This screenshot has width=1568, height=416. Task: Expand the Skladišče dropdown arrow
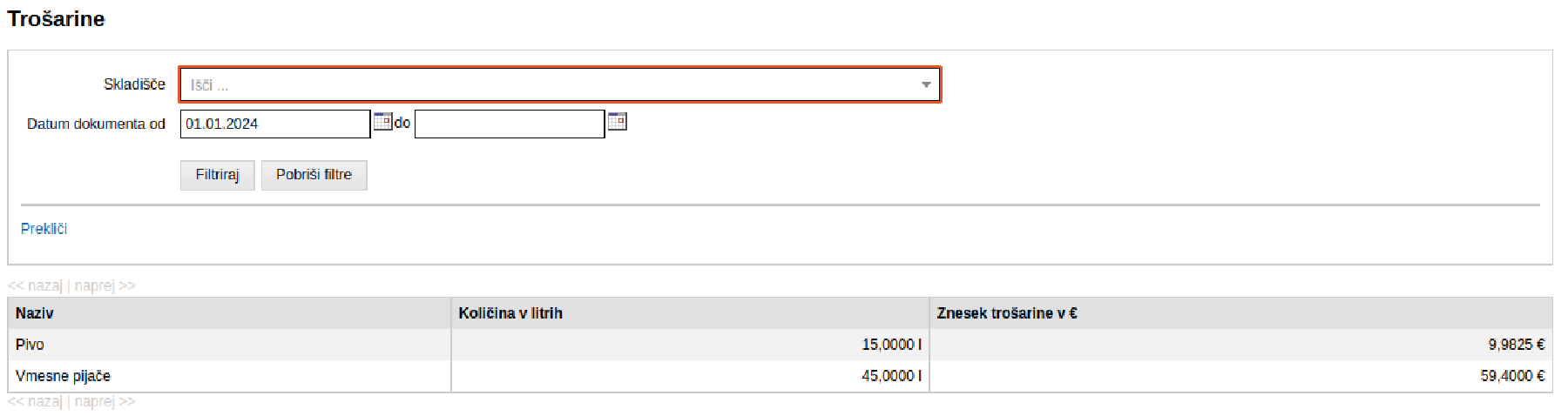[x=925, y=85]
